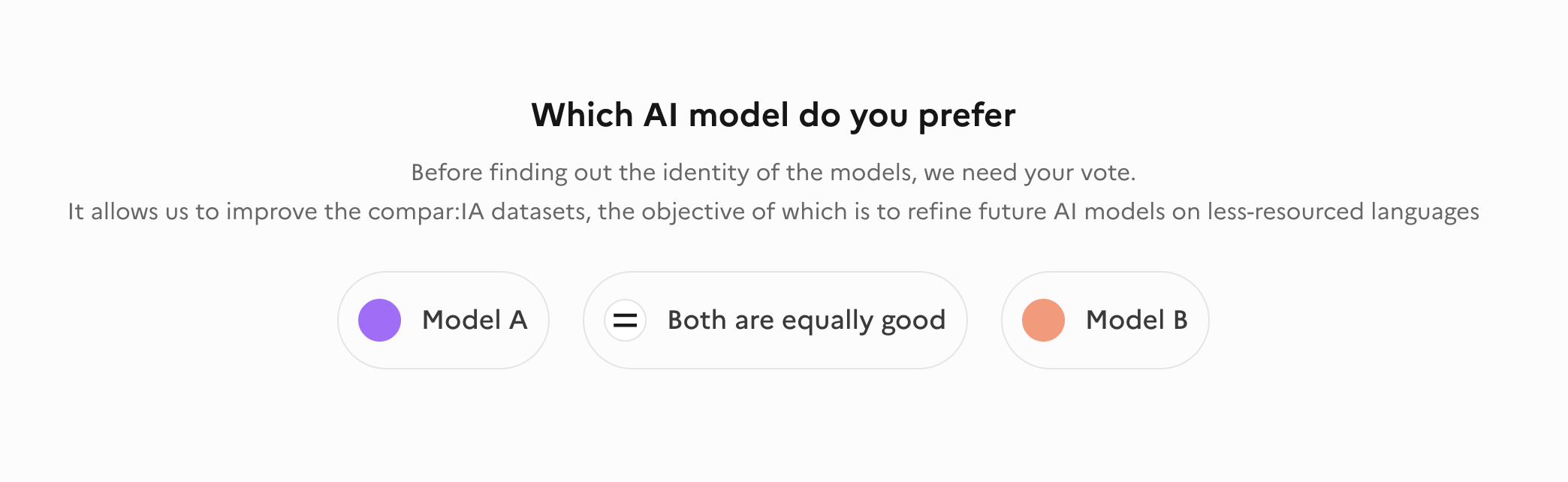Click the "Which AI model do you prefer" heading
The height and width of the screenshot is (482, 1568).
tap(773, 116)
